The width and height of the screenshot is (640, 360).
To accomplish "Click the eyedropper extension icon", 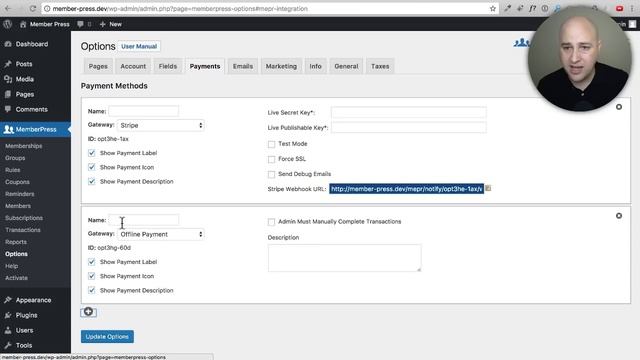I will pos(507,9).
